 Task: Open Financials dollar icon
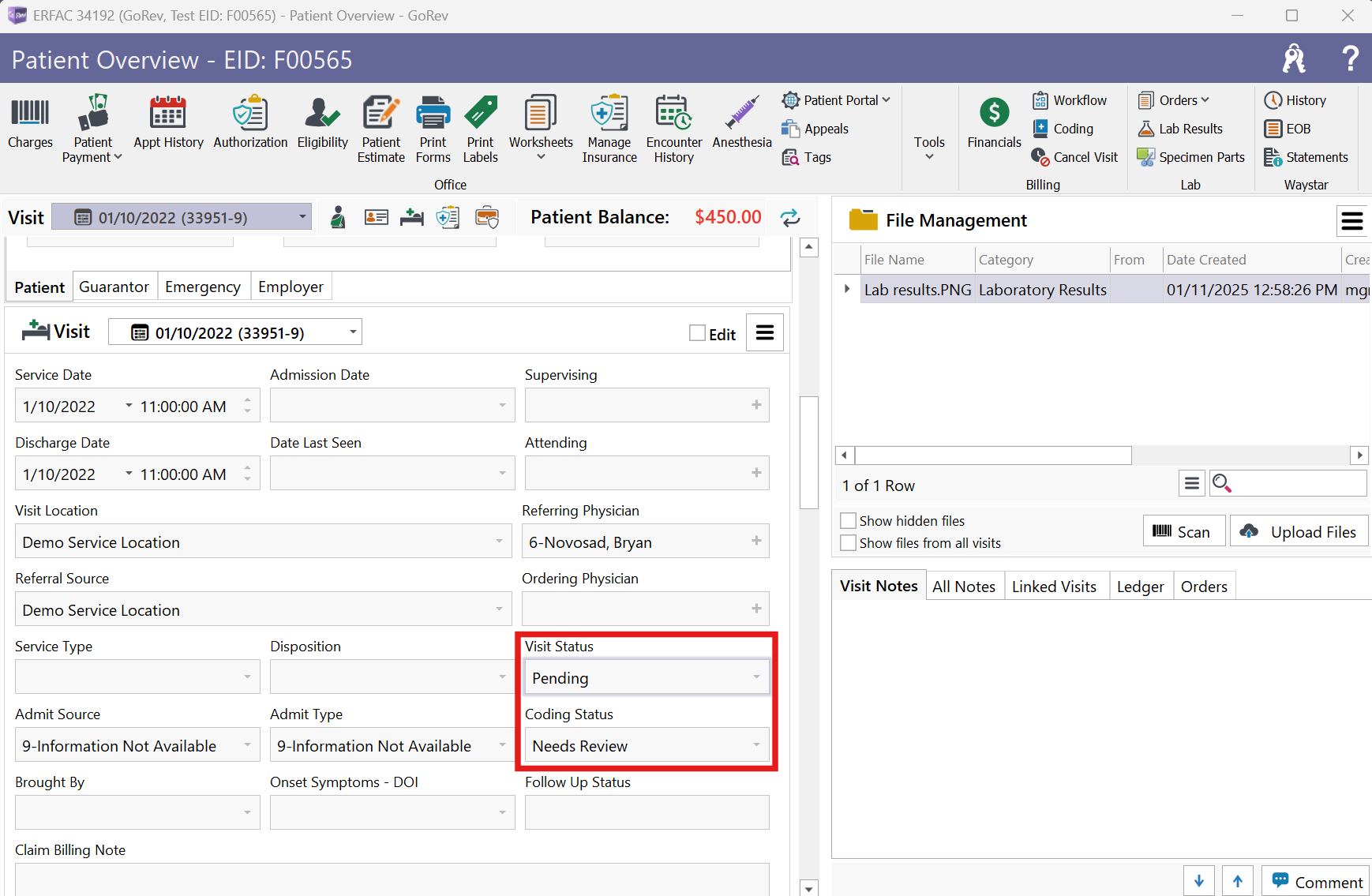point(994,122)
